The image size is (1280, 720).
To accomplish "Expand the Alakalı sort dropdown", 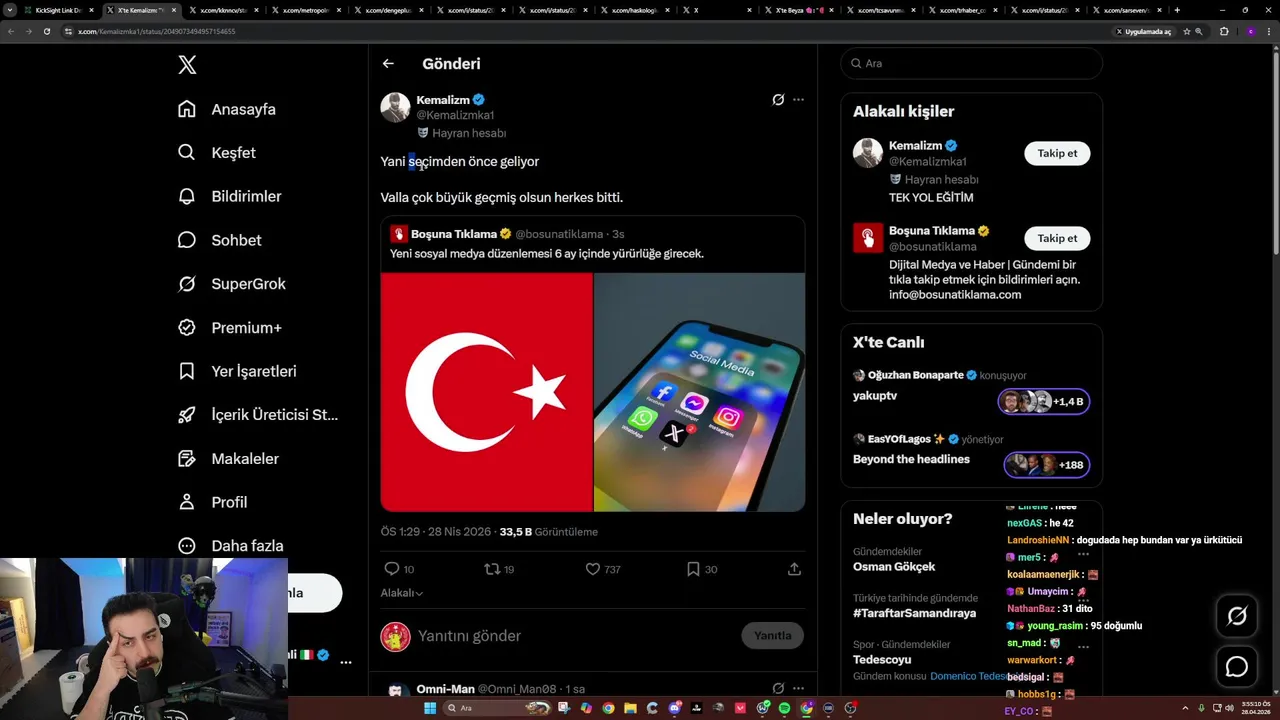I will pyautogui.click(x=401, y=593).
